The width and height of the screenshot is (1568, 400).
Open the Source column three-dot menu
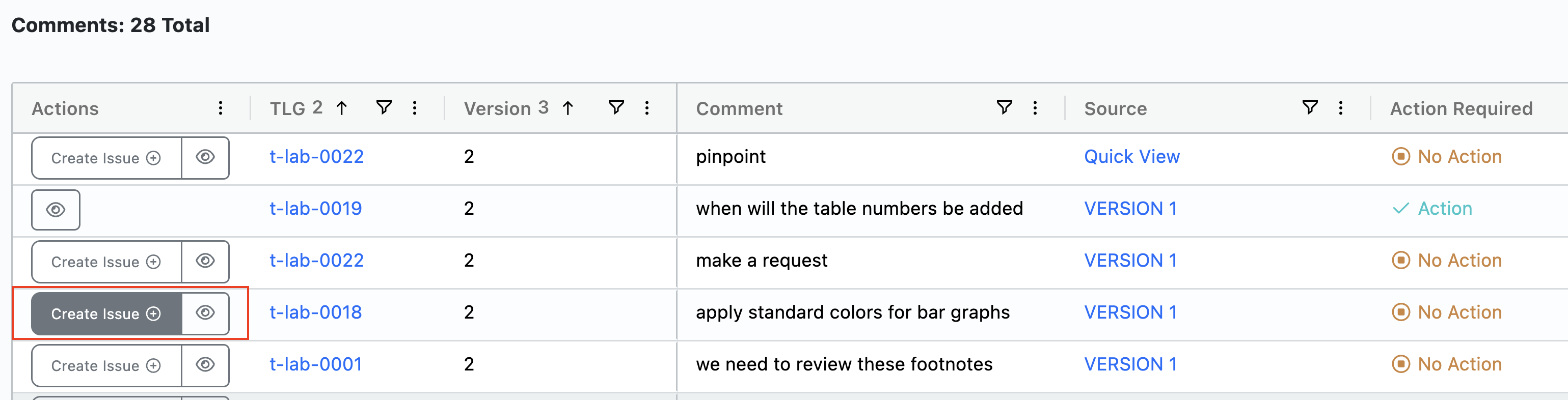coord(1340,107)
